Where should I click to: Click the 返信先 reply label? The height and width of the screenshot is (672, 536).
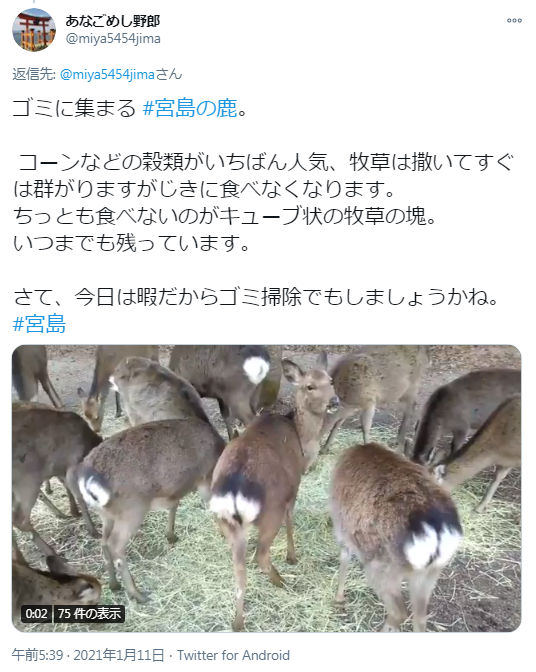(x=33, y=75)
